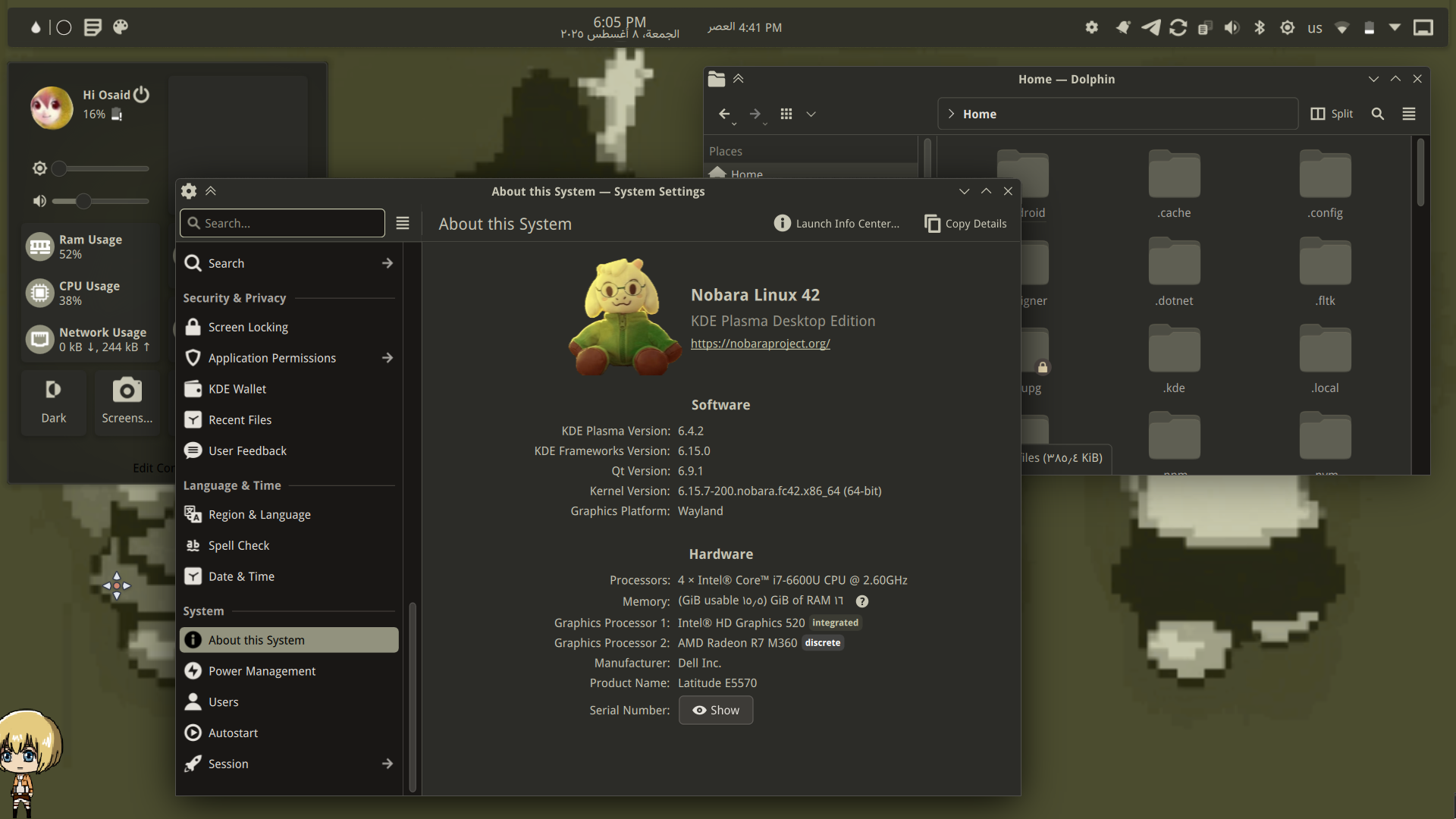Screen dimensions: 1456x819
Task: Click Dolphin file view scrollbar
Action: click(x=1420, y=173)
